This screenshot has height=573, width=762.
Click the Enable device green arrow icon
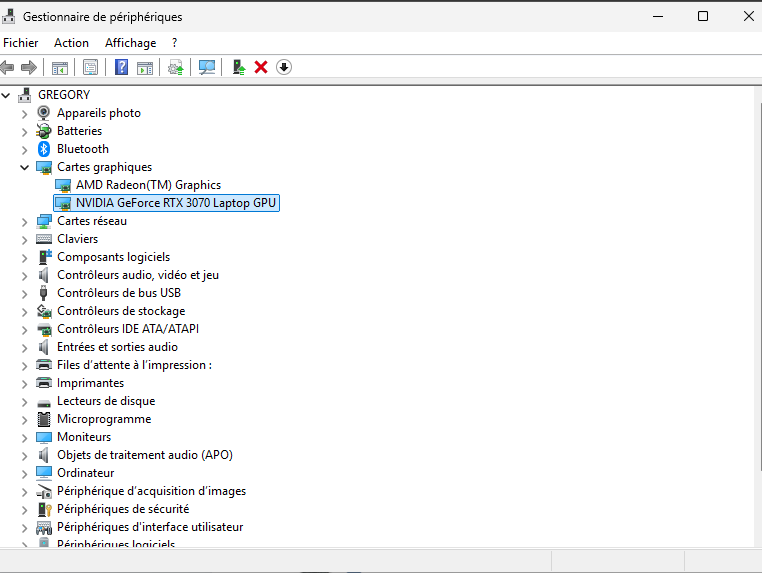click(238, 67)
